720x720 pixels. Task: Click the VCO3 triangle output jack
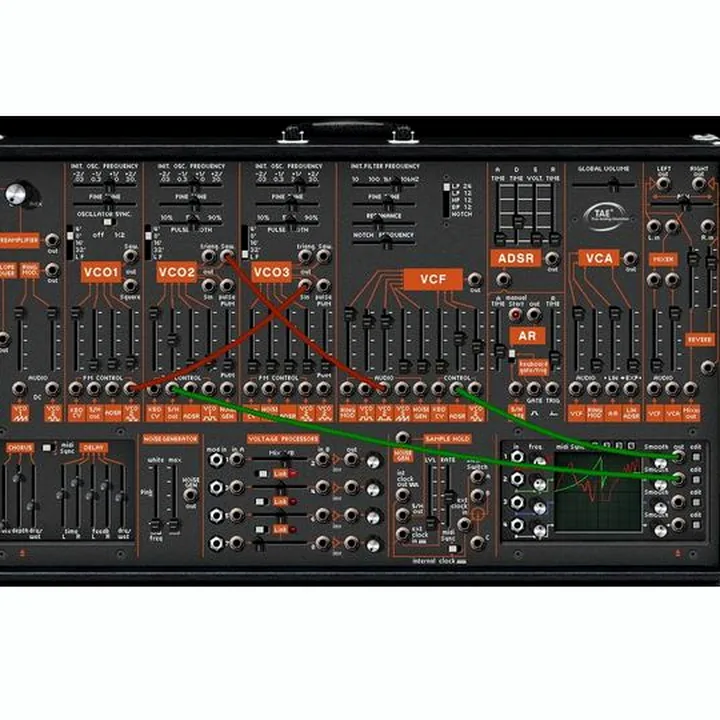tap(305, 256)
